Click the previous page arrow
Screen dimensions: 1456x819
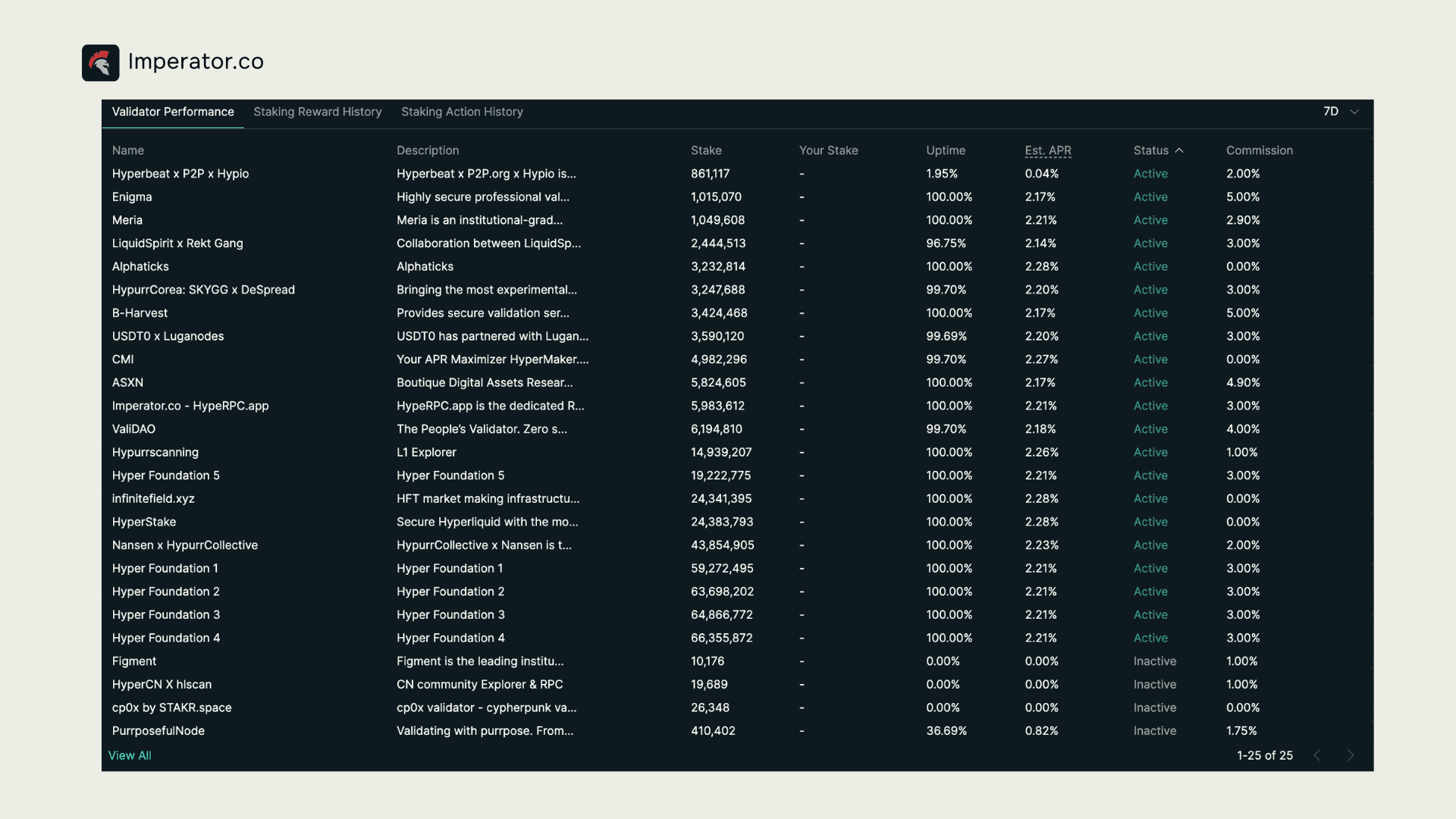tap(1317, 755)
